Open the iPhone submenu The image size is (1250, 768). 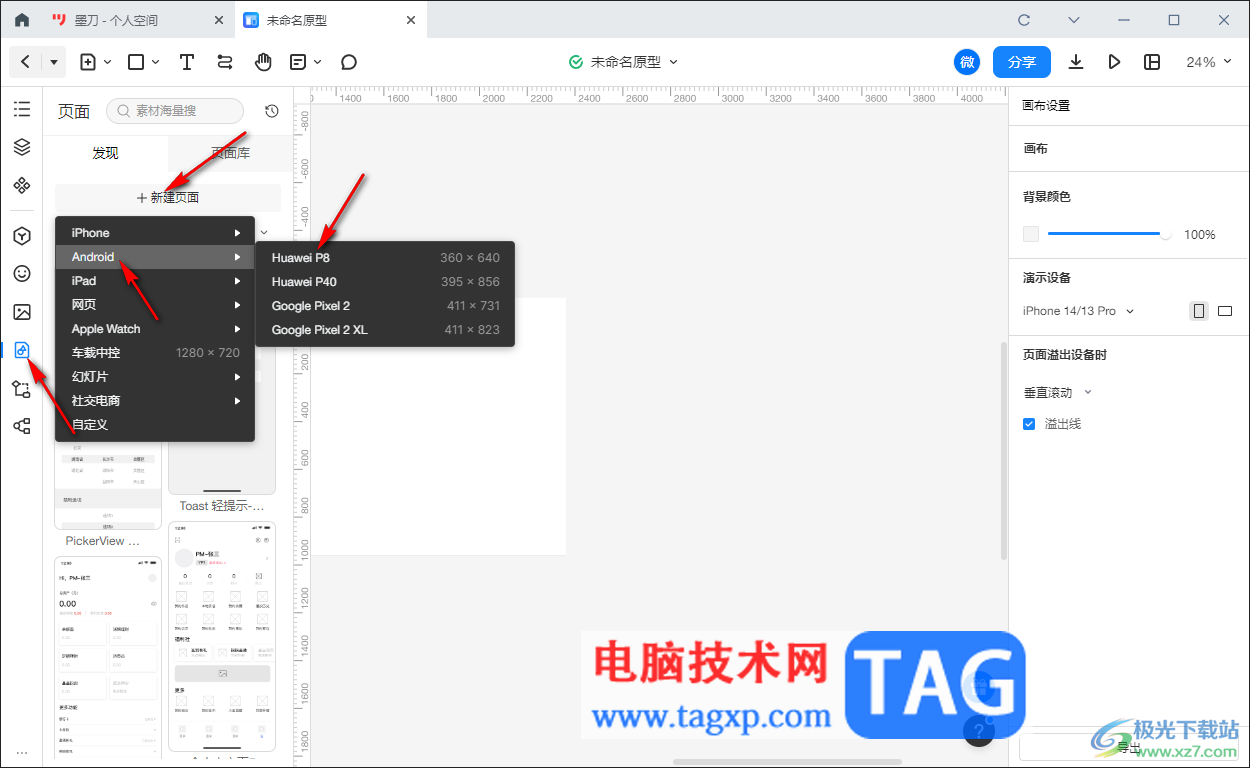(x=155, y=233)
